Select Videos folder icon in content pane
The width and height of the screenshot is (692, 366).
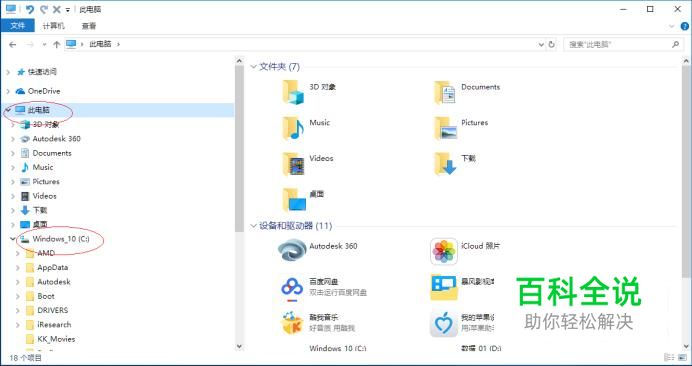tap(293, 163)
